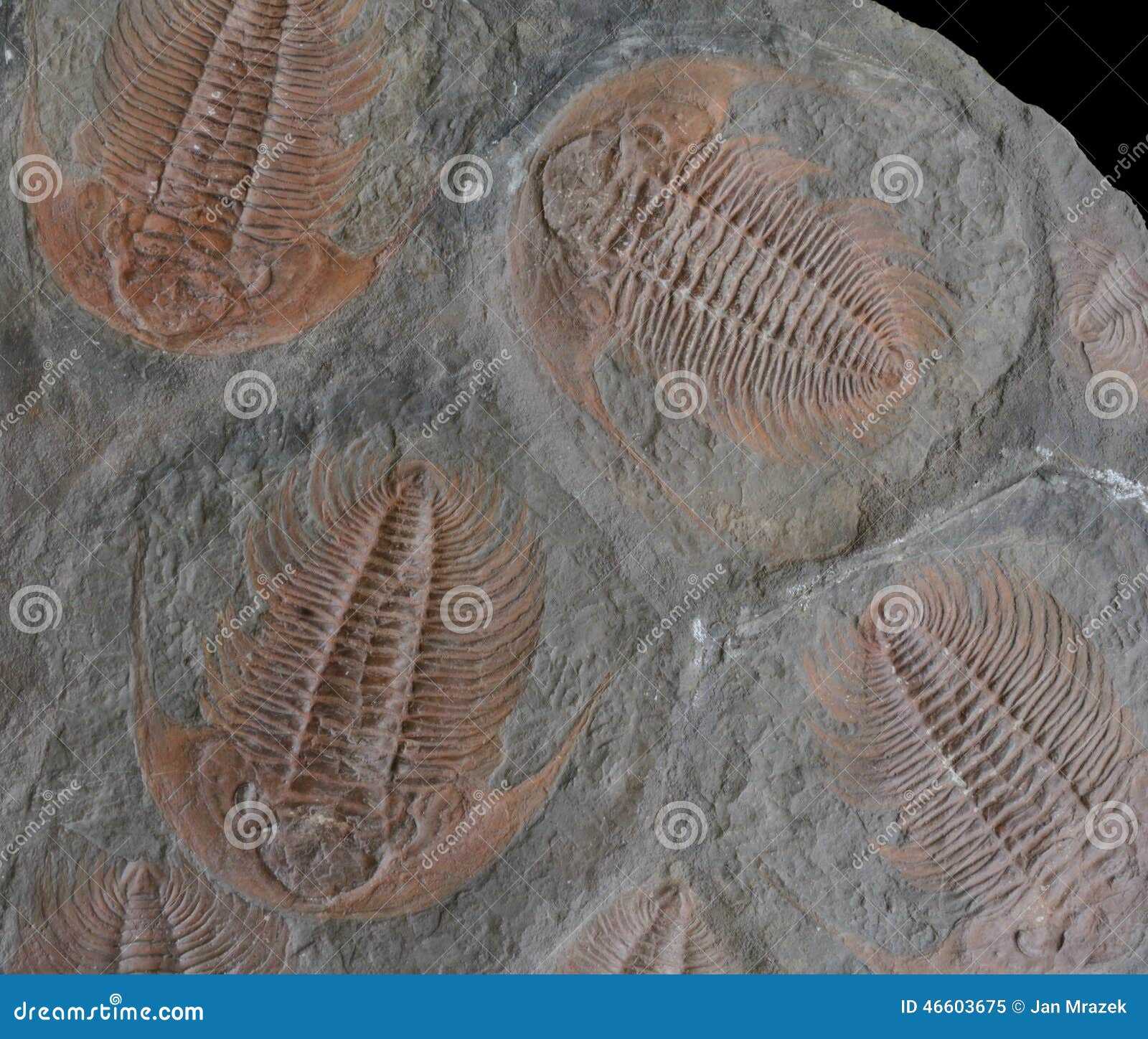The height and width of the screenshot is (1039, 1148).
Task: Click the photographer credit Jan Mrazek
Action: tap(1080, 1006)
